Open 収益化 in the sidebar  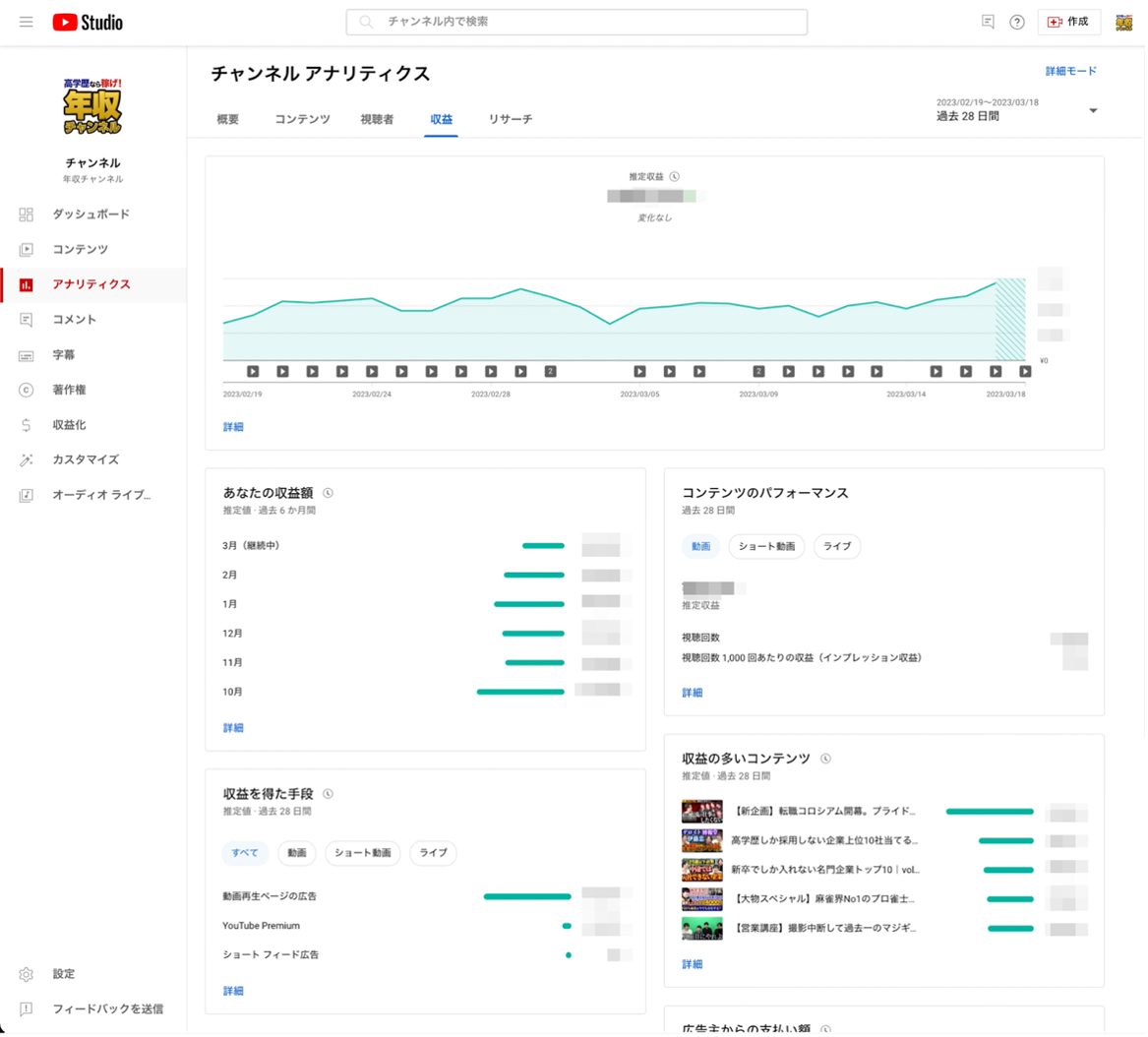click(x=69, y=425)
